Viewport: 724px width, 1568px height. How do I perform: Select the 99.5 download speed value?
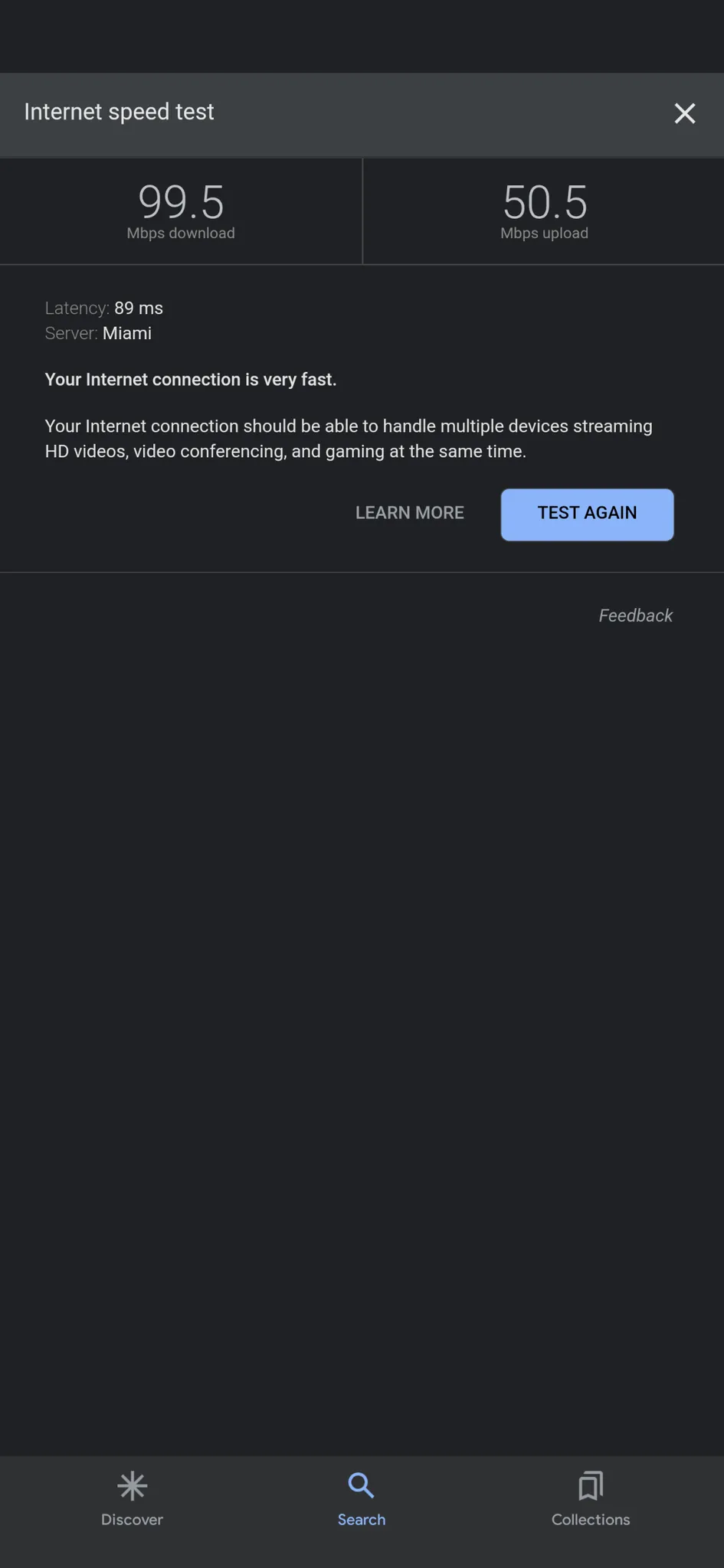[x=181, y=202]
